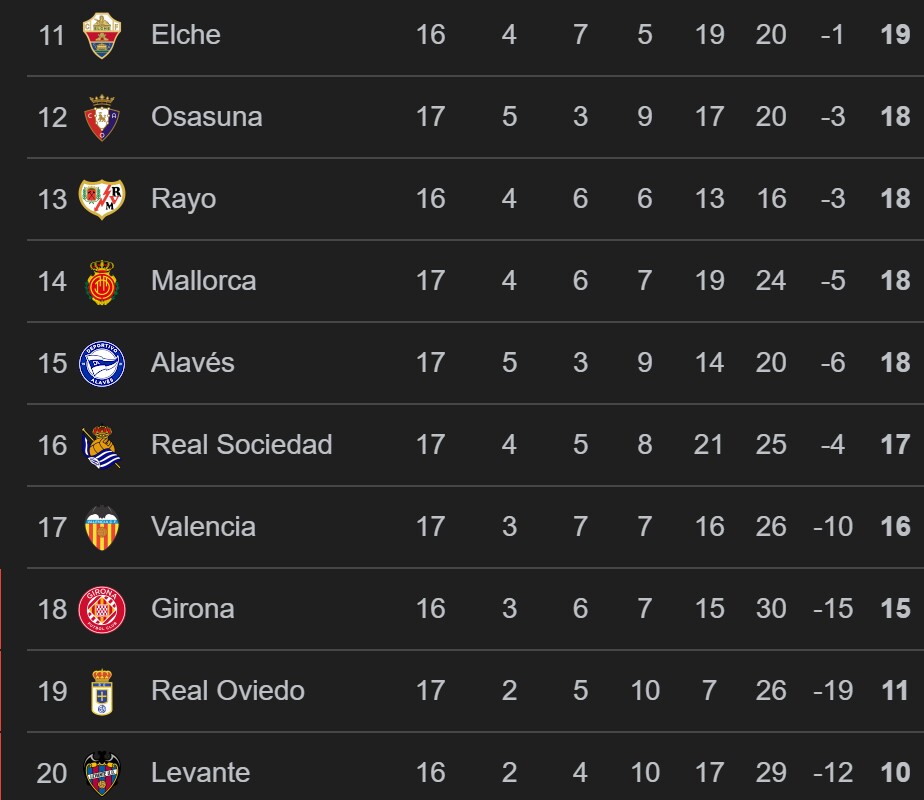Image resolution: width=924 pixels, height=800 pixels.
Task: Open the Osasuna team name link
Action: click(x=206, y=117)
